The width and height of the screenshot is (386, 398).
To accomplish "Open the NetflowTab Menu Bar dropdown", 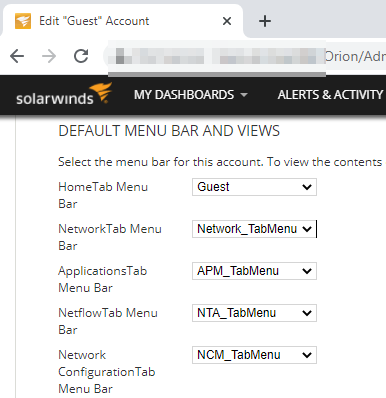I will pyautogui.click(x=254, y=313).
